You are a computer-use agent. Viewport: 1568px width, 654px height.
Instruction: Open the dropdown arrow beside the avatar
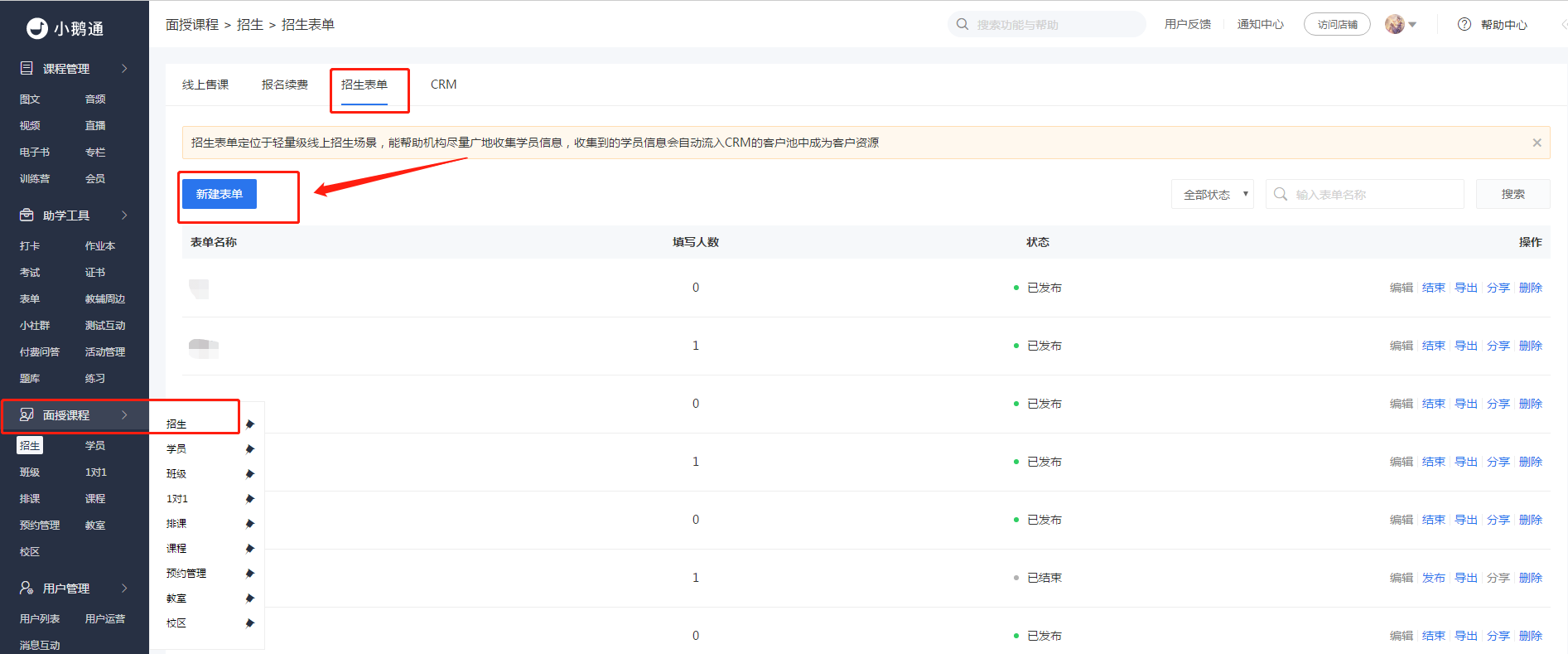coord(1412,25)
